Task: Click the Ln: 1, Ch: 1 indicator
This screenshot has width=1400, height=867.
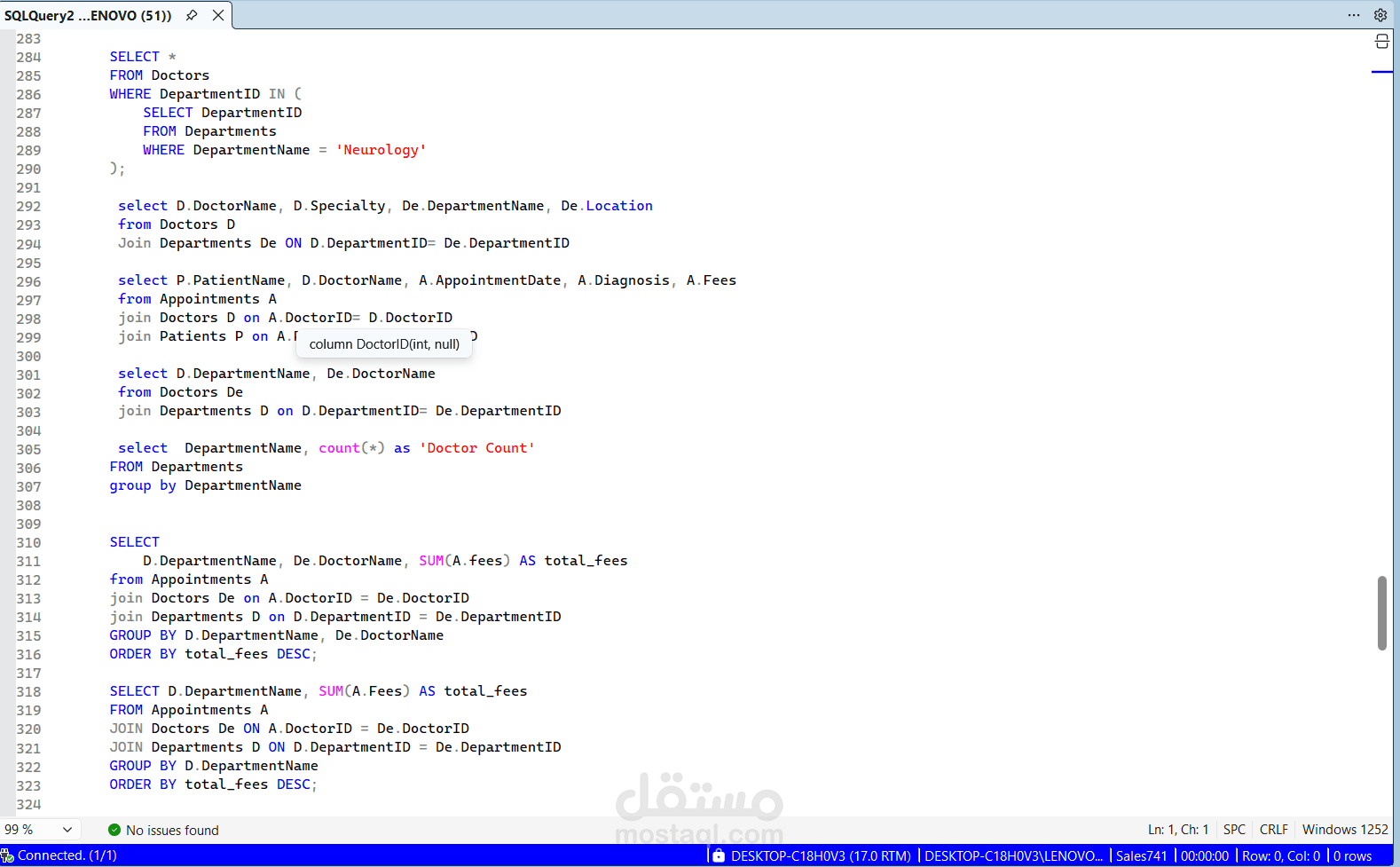Action: click(1178, 830)
